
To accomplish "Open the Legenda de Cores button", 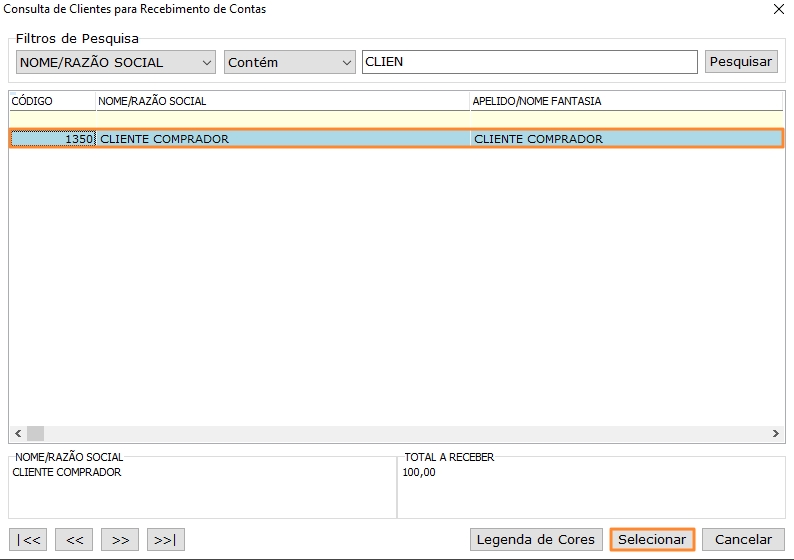I will 536,540.
